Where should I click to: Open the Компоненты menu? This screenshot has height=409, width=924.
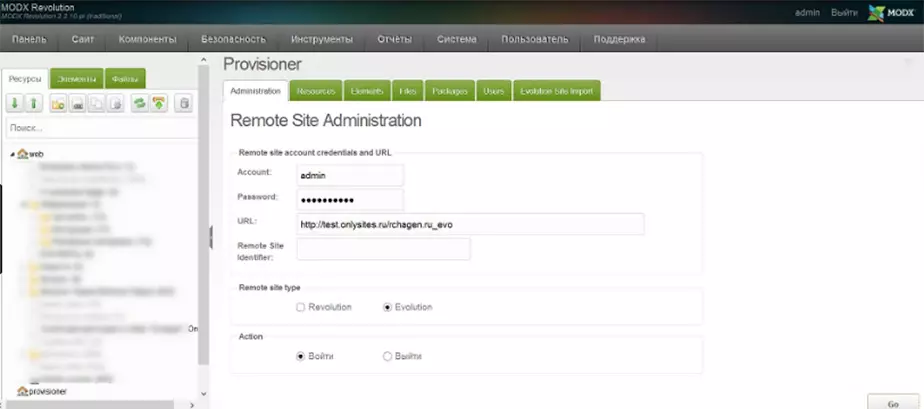click(x=147, y=39)
